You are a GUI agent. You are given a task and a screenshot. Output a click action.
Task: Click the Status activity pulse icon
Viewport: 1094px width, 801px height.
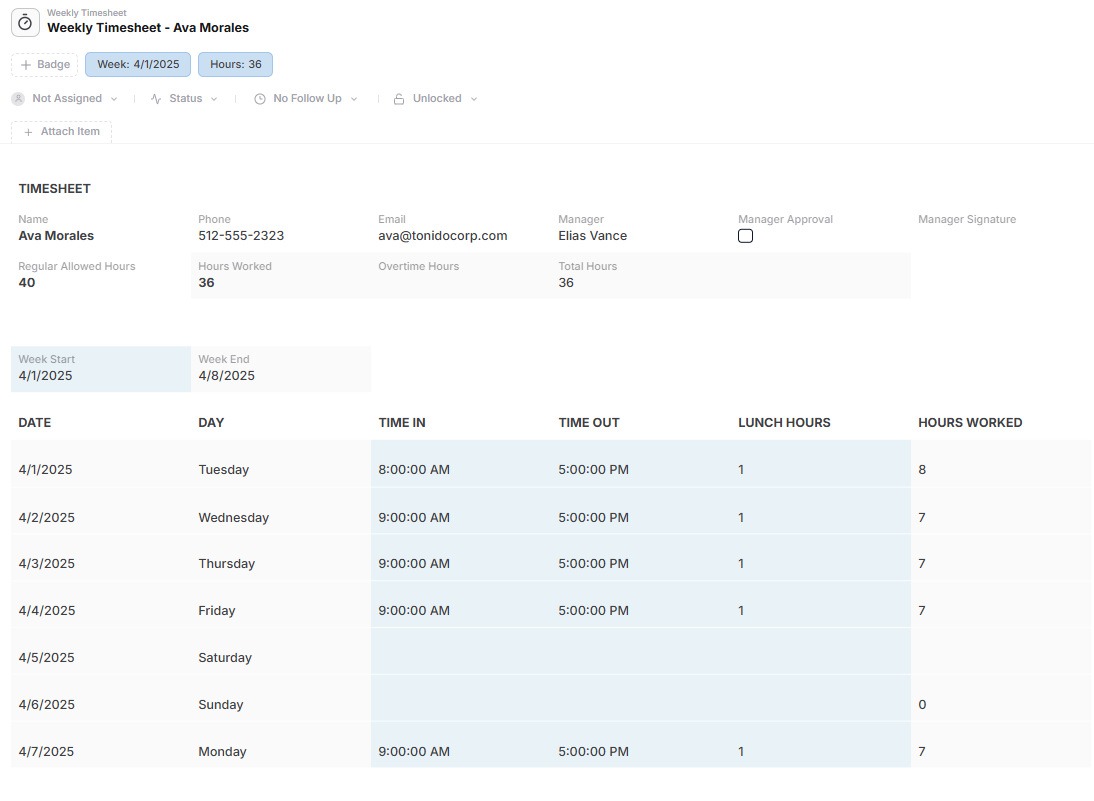pyautogui.click(x=156, y=99)
